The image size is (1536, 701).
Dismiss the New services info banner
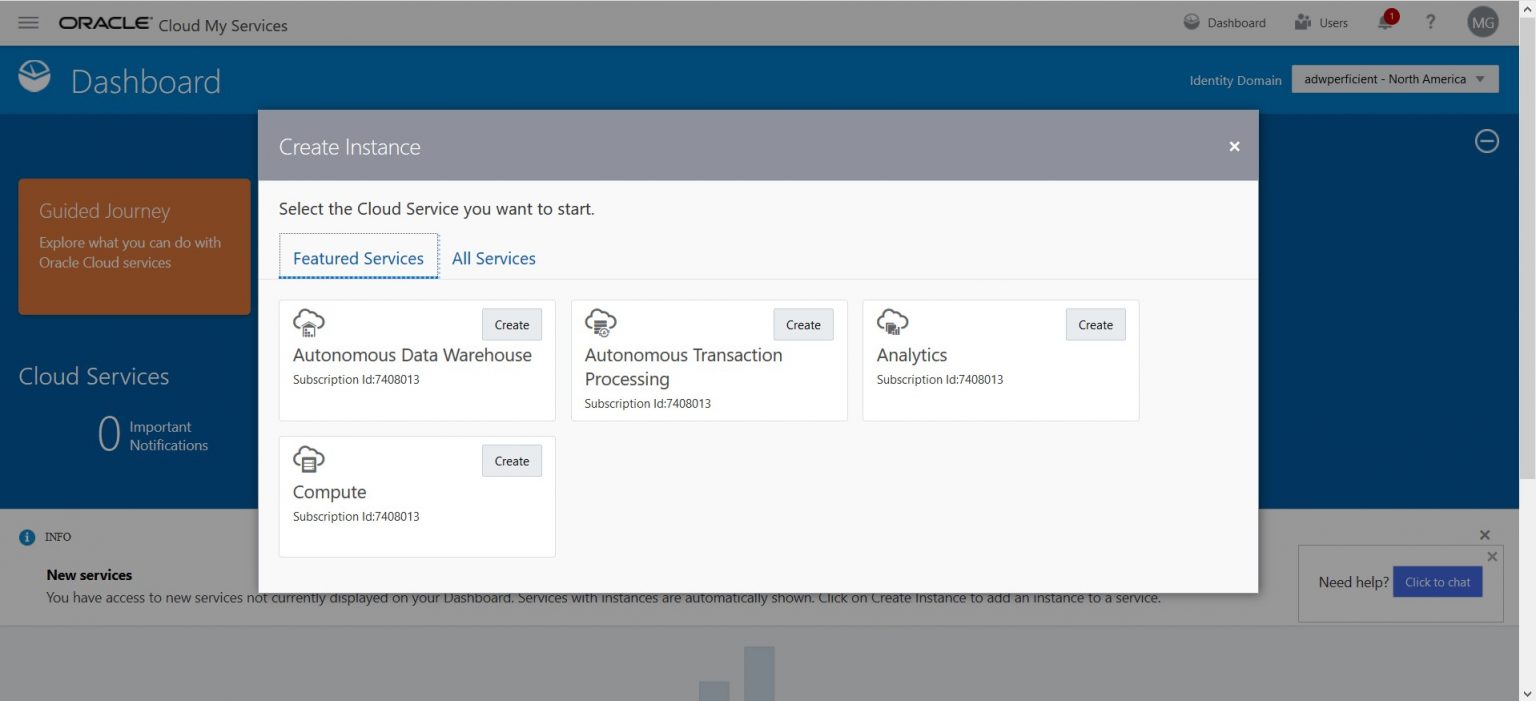click(x=1484, y=534)
